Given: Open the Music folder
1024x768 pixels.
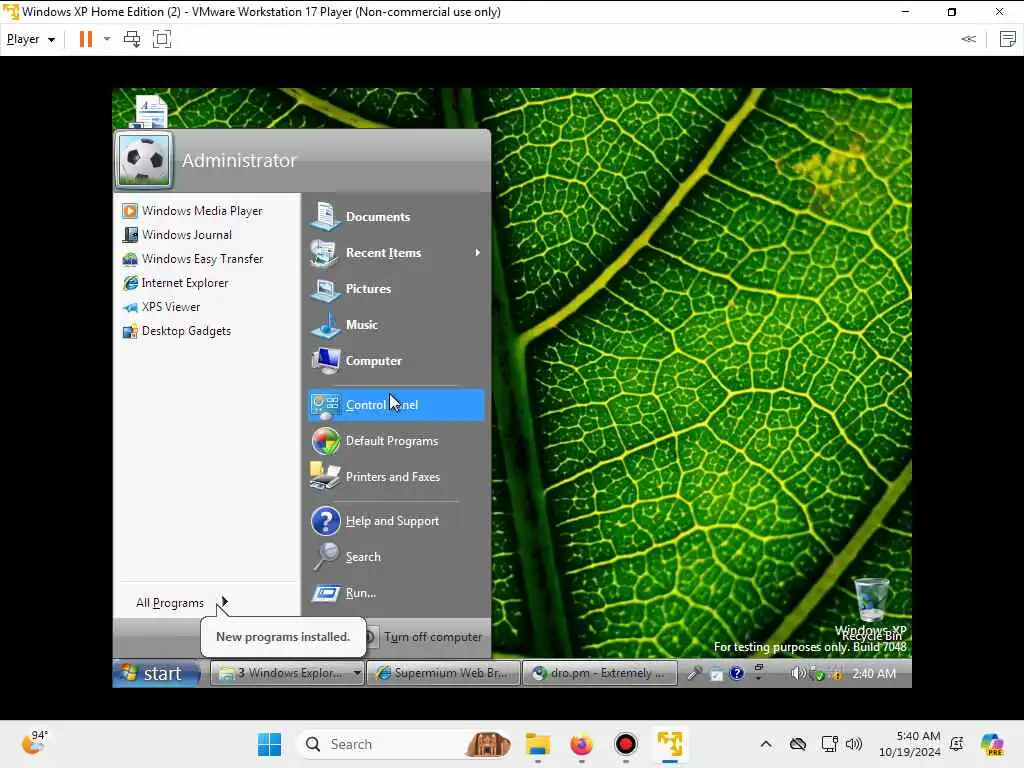Looking at the screenshot, I should (x=396, y=325).
